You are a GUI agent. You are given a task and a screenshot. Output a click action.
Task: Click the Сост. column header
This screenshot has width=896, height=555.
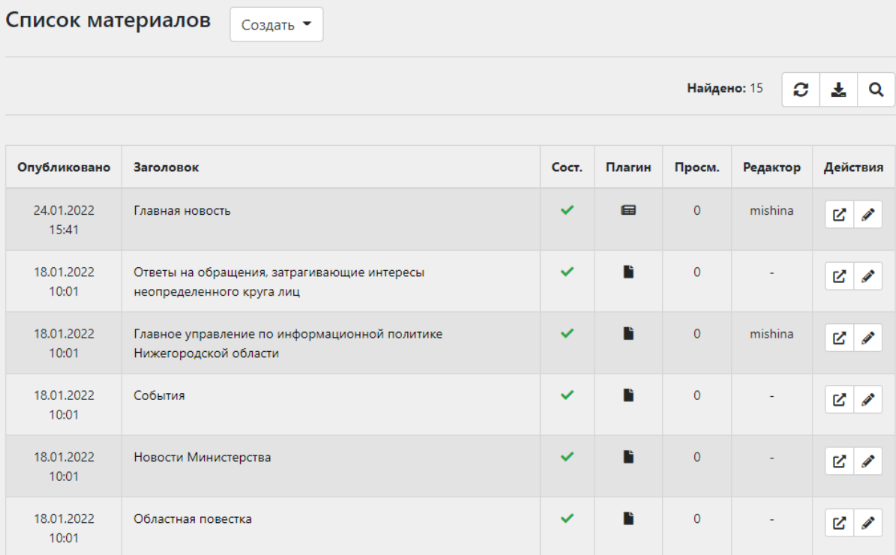[x=567, y=167]
